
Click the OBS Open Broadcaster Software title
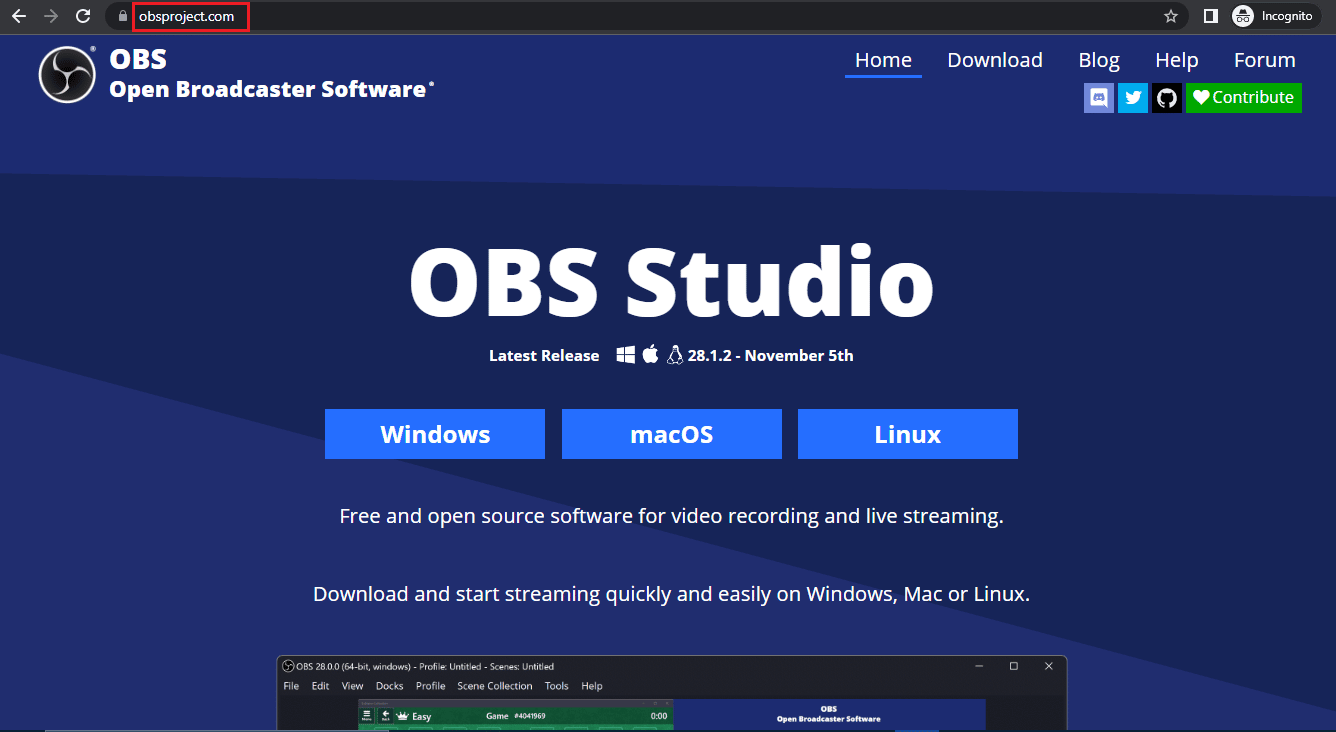[271, 74]
